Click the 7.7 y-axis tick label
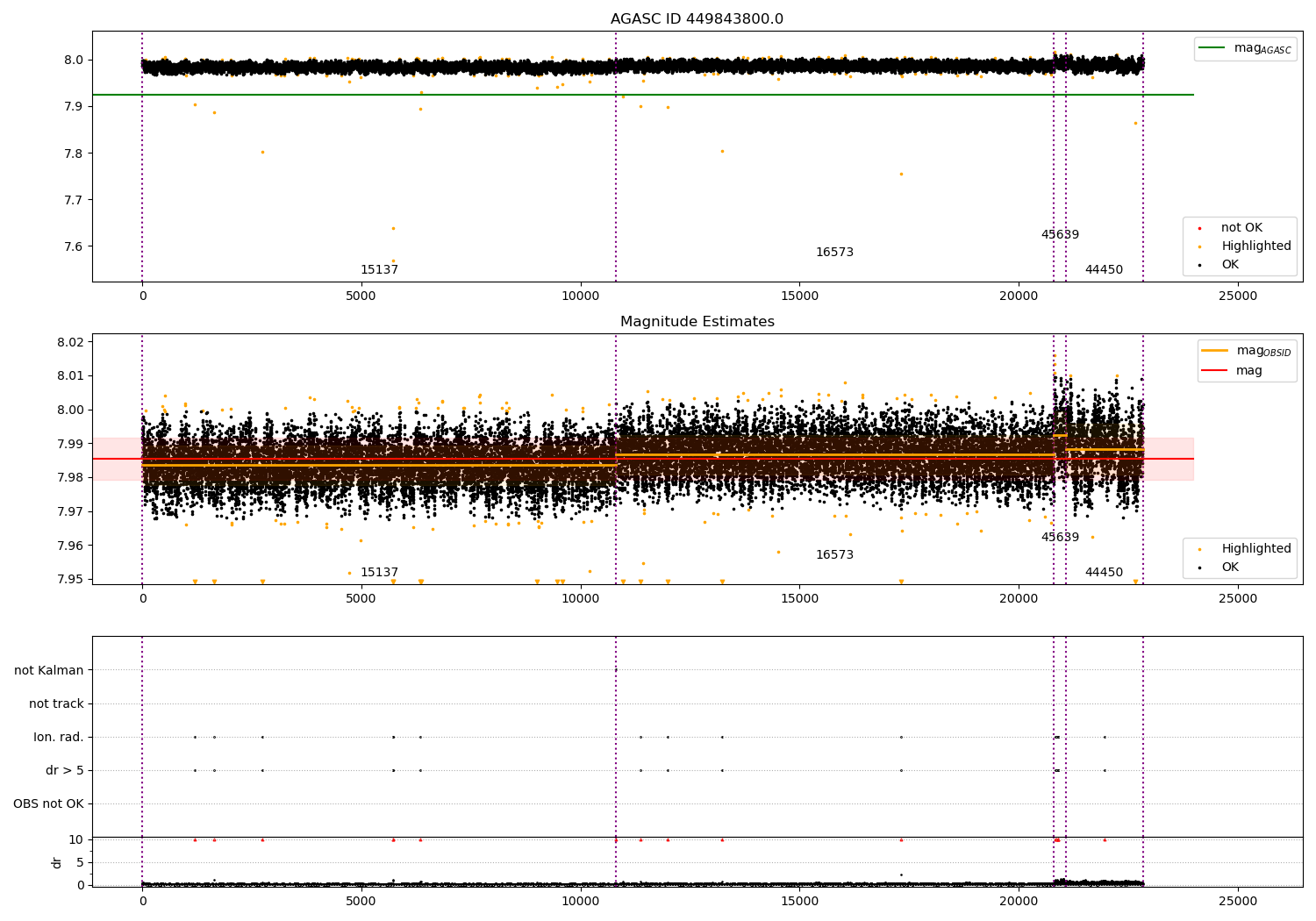This screenshot has width=1316, height=921. (x=73, y=200)
